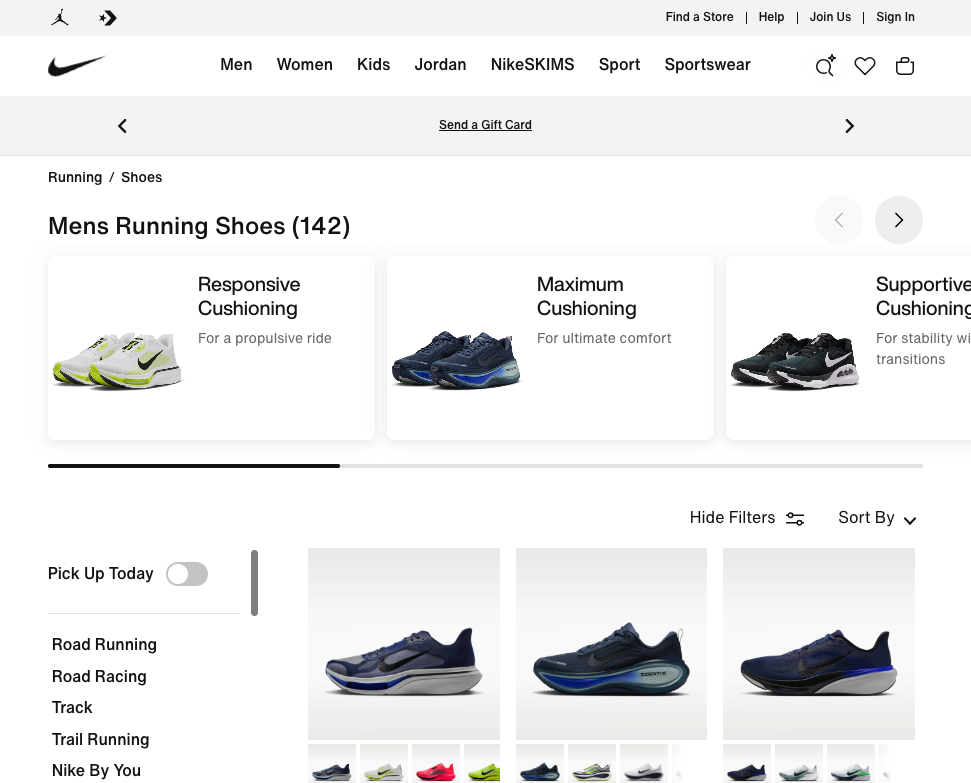Open the Women menu
971x783 pixels.
(x=305, y=64)
